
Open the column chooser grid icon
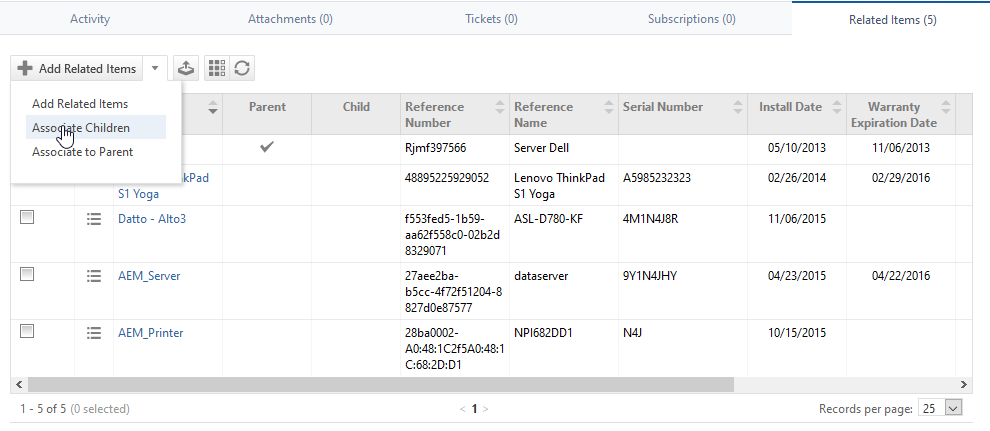coord(216,68)
